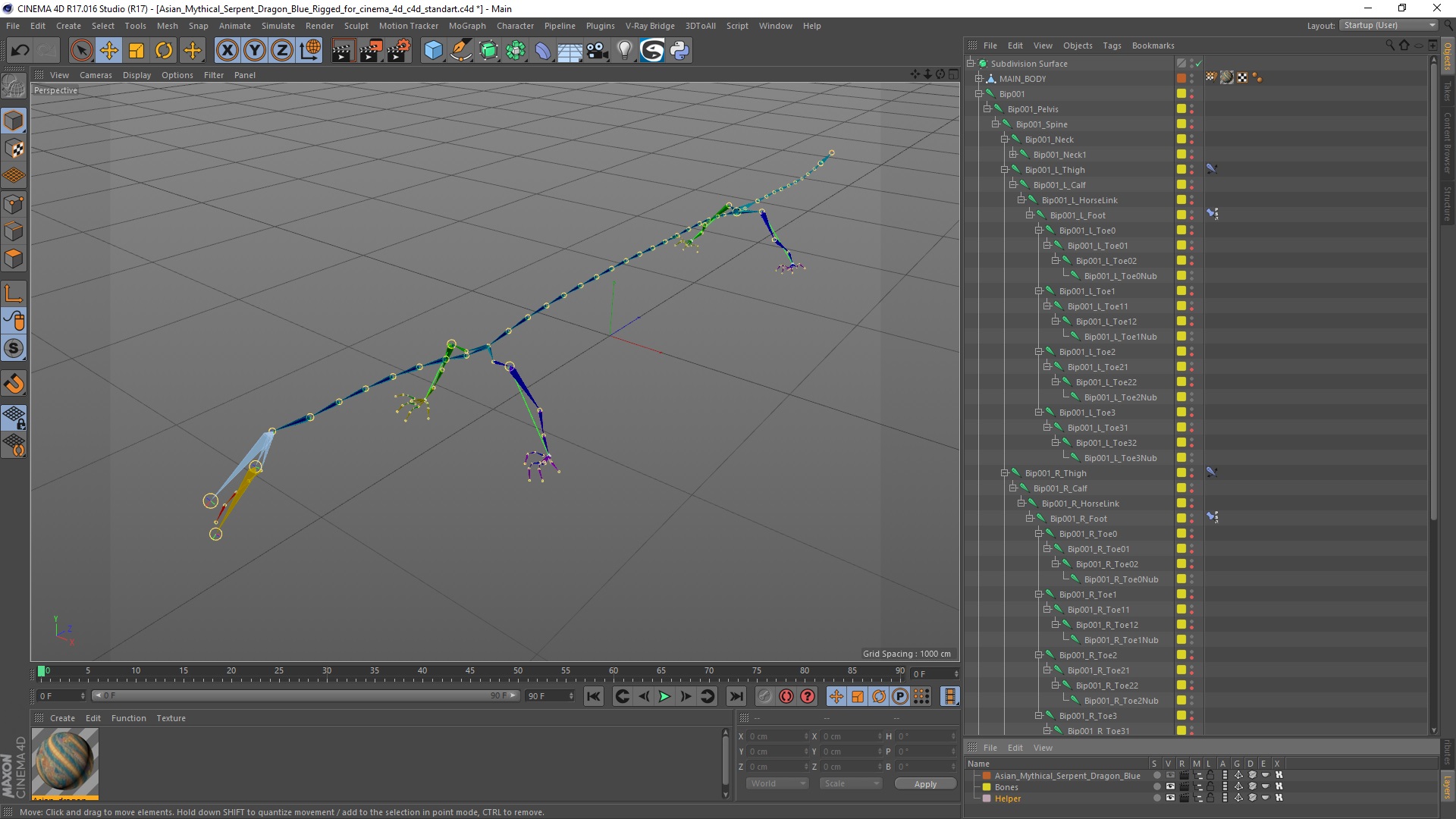Open Object Manager Bookmarks menu
The height and width of the screenshot is (819, 1456).
[x=1153, y=45]
